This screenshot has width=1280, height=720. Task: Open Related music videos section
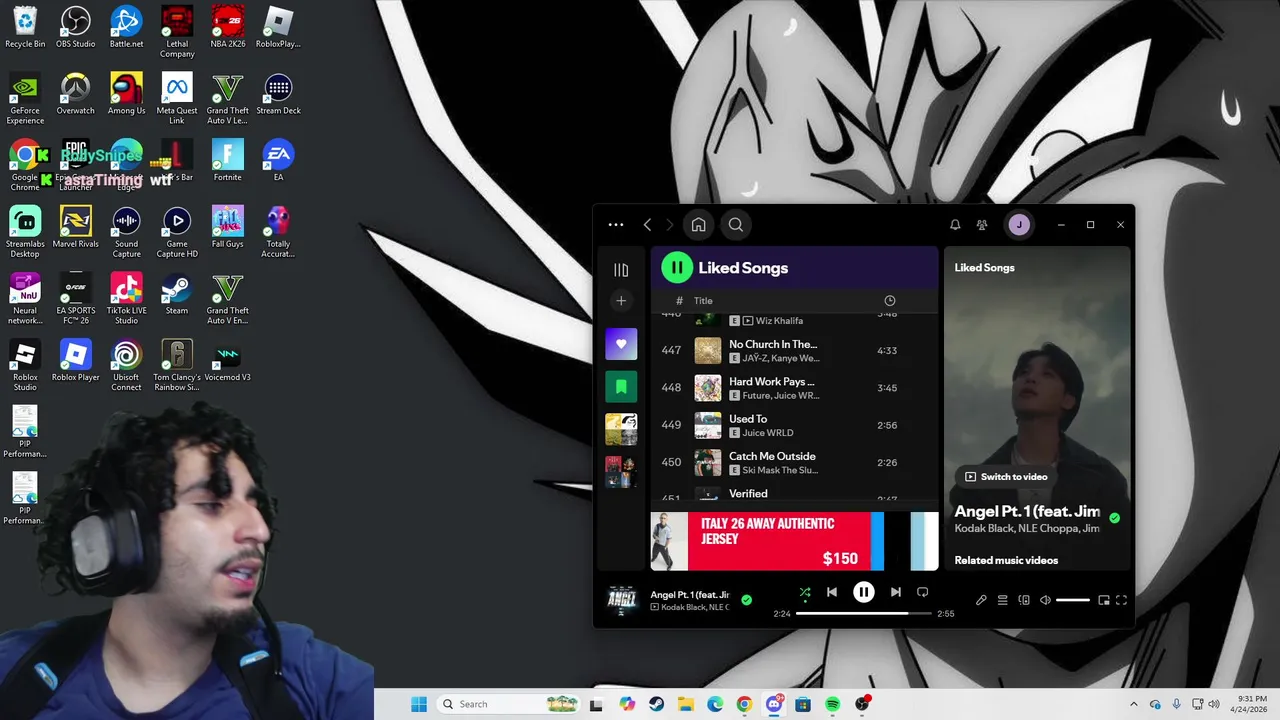point(1006,560)
